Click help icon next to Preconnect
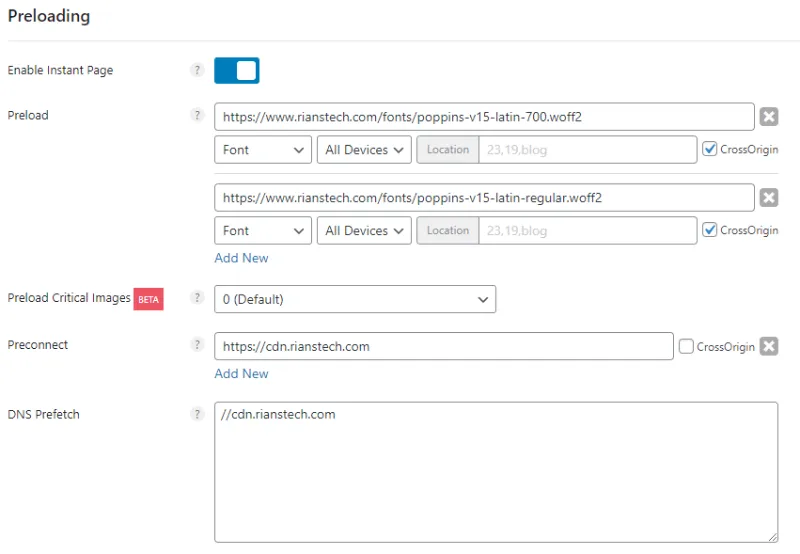 [x=197, y=345]
